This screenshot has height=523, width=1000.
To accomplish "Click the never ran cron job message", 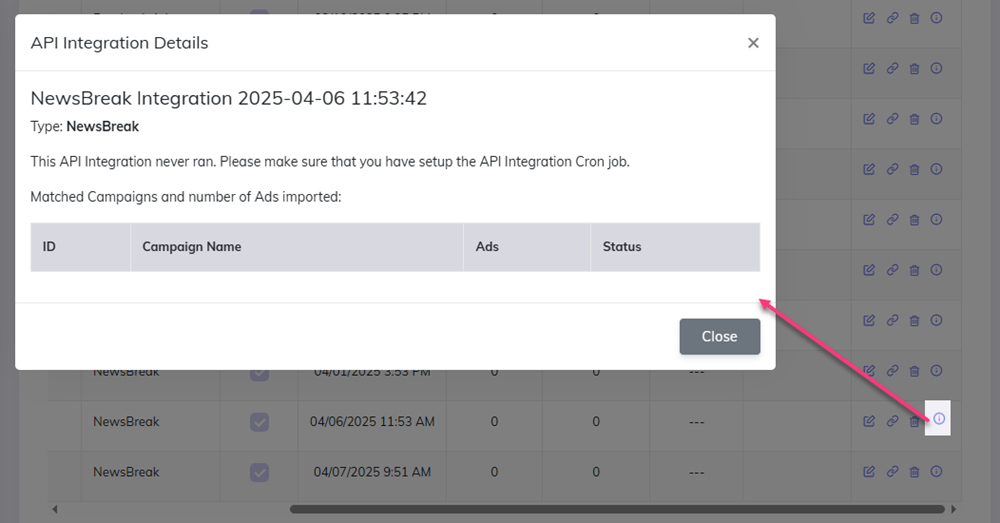I will point(330,161).
